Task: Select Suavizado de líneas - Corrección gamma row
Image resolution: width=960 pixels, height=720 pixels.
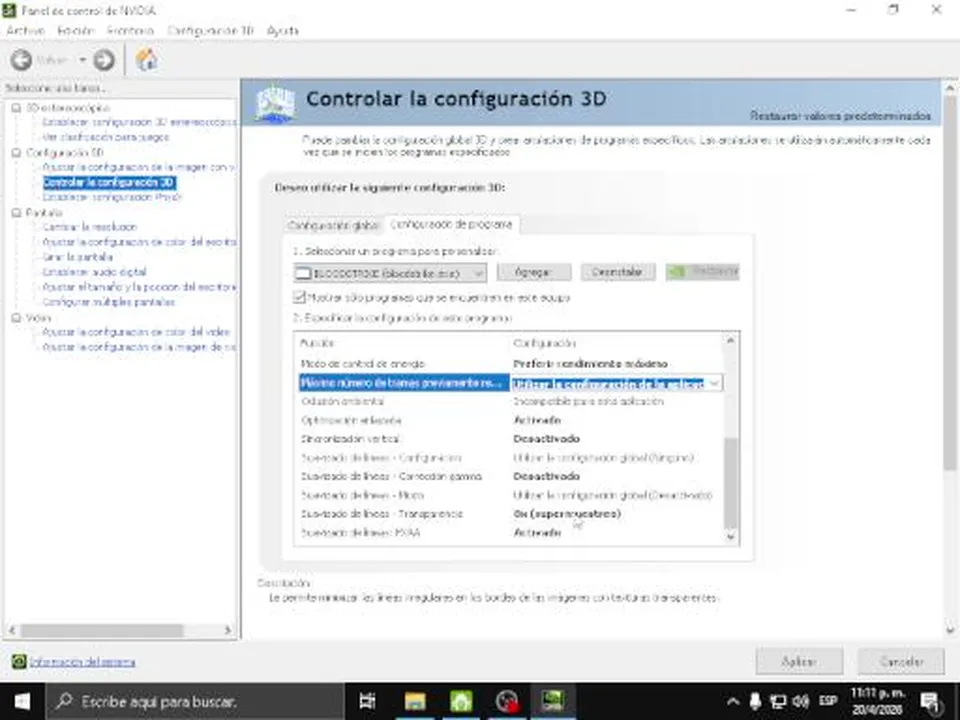Action: [509, 476]
